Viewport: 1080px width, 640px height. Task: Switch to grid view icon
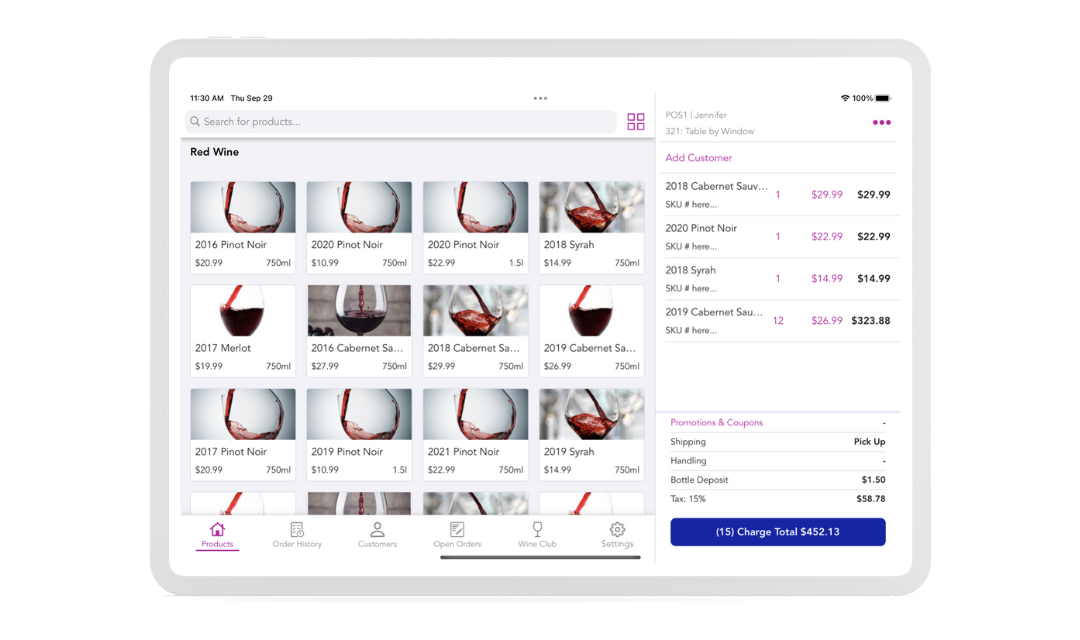[636, 122]
